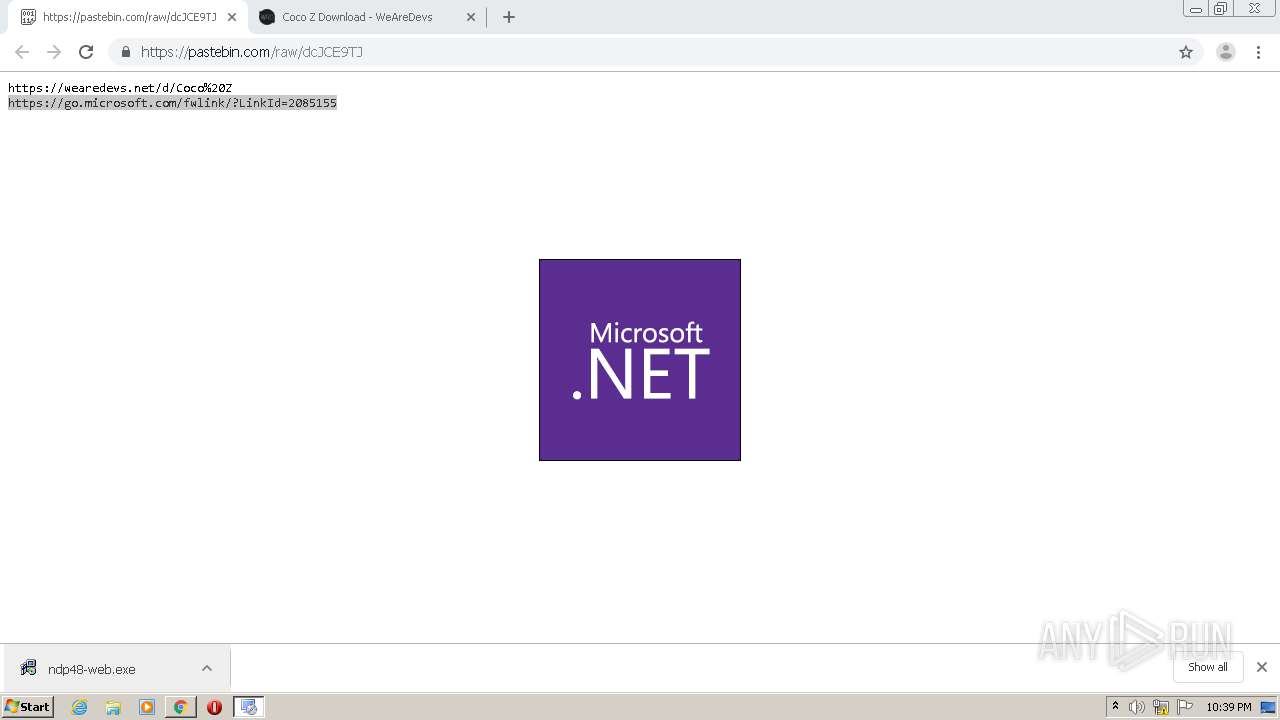This screenshot has width=1280, height=720.
Task: Click the Microsoft .NET splash image
Action: pyautogui.click(x=640, y=360)
